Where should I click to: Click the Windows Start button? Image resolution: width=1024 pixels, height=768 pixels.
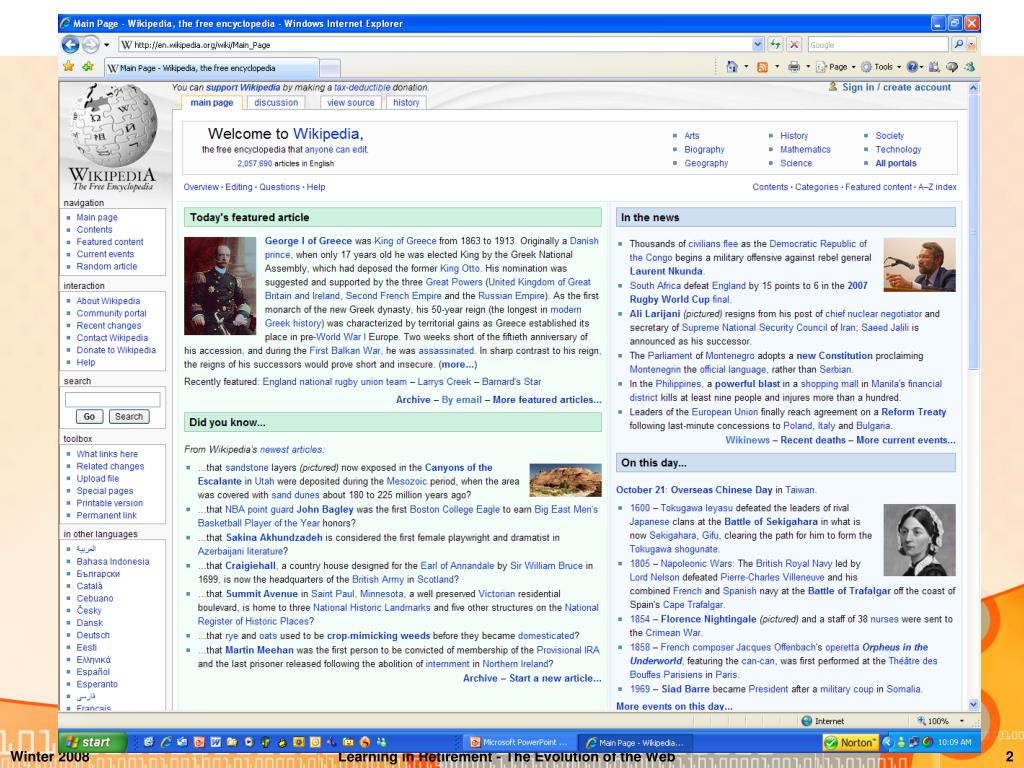click(x=93, y=743)
